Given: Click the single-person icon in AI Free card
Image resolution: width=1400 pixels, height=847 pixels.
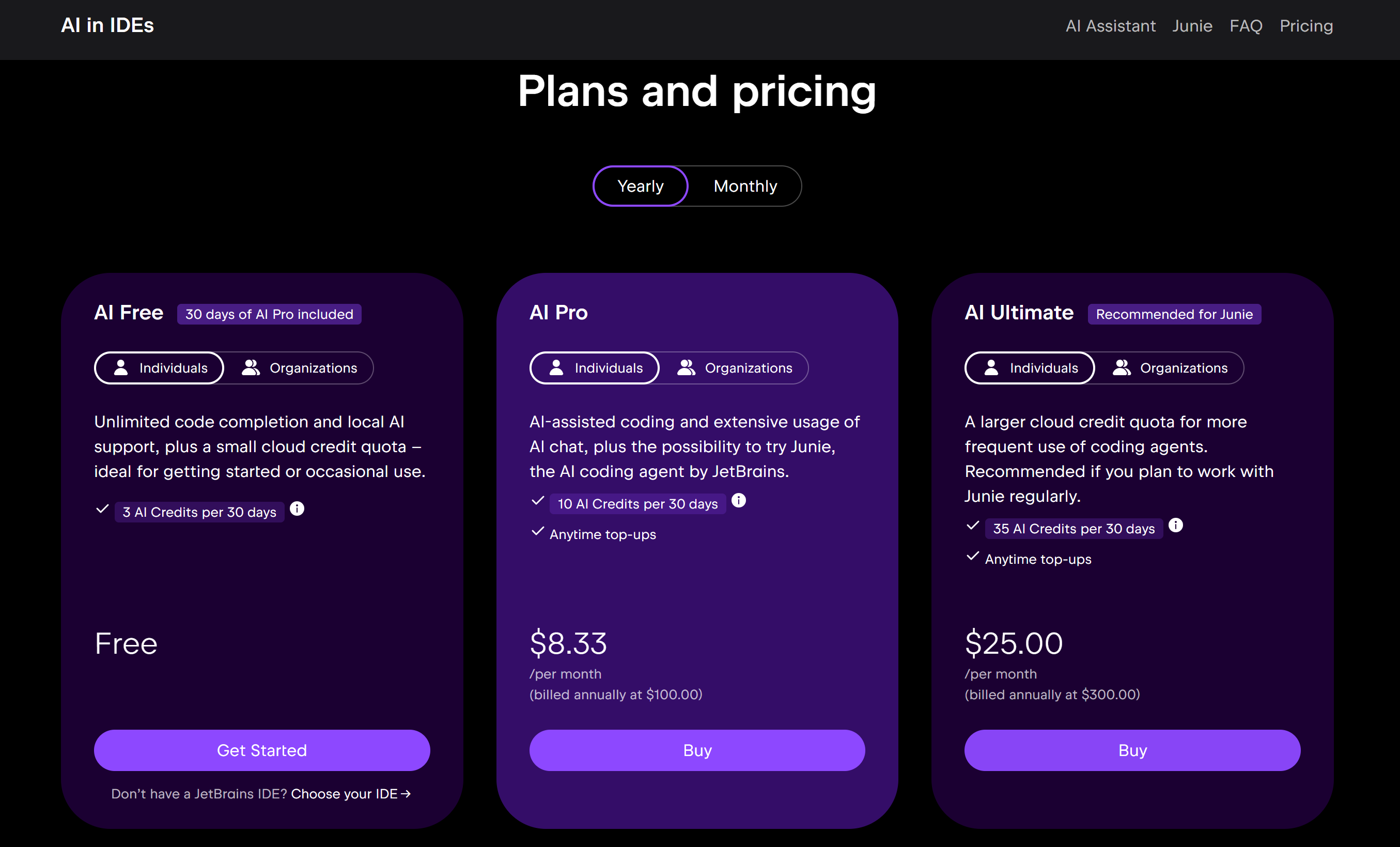Looking at the screenshot, I should click(x=121, y=368).
